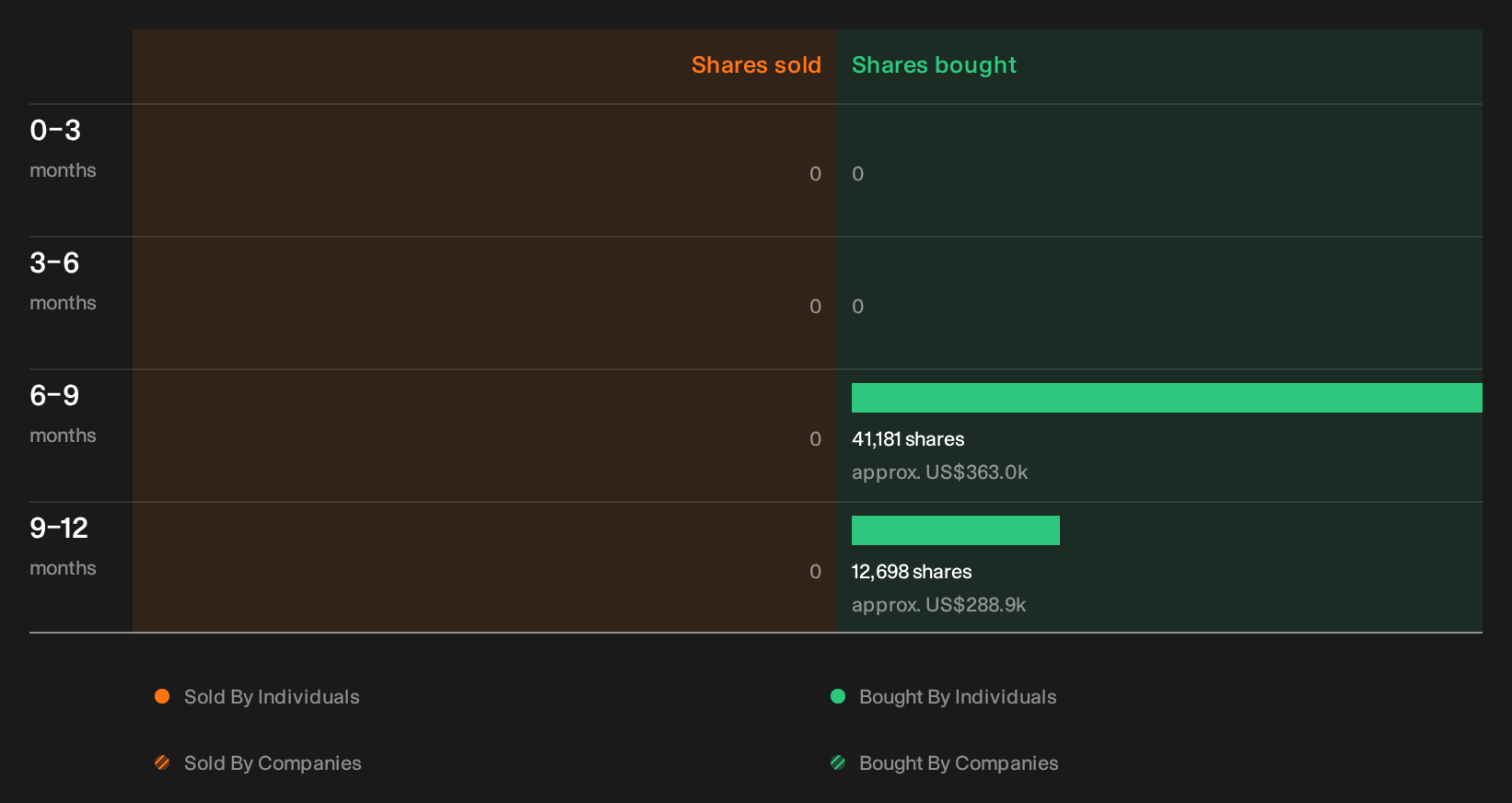The height and width of the screenshot is (803, 1512).
Task: Click the Shares sold column header
Action: (756, 65)
